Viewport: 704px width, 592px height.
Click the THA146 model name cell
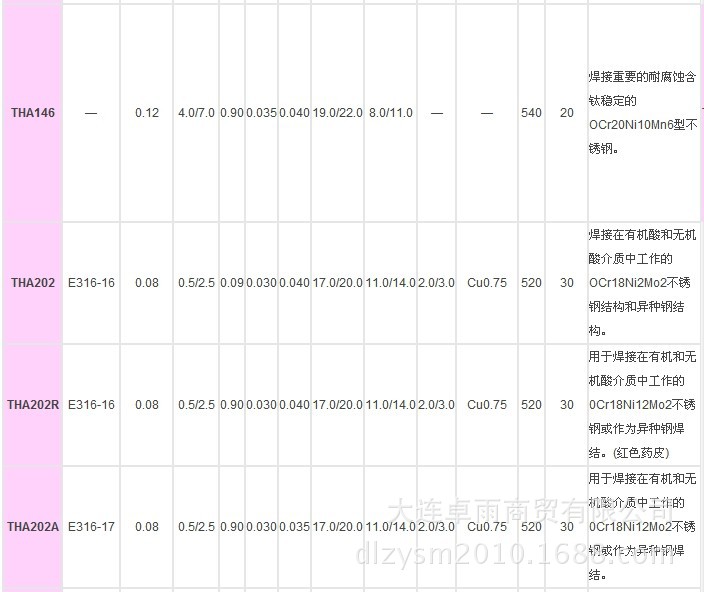point(32,113)
